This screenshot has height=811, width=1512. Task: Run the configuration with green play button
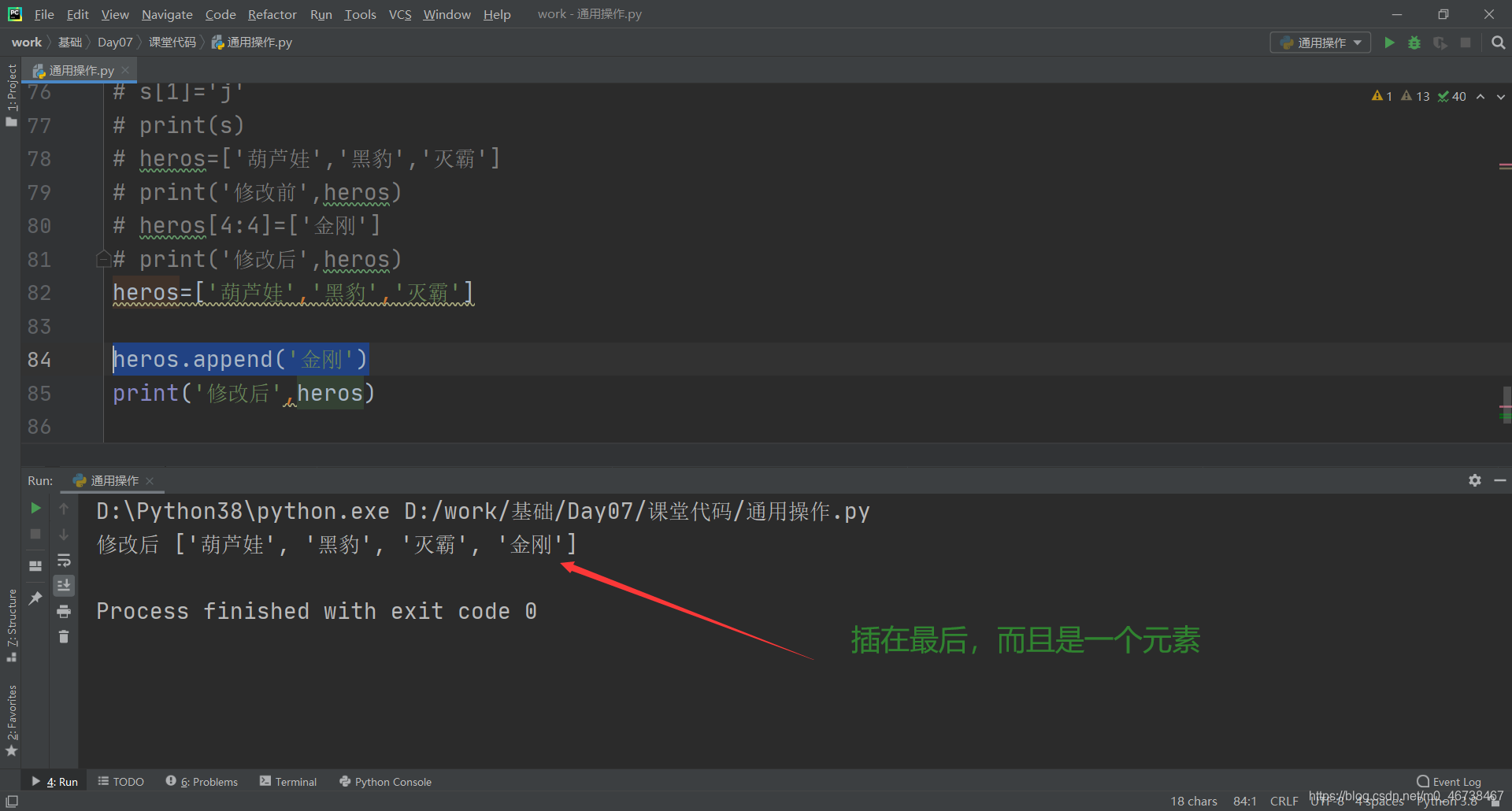(x=1389, y=43)
